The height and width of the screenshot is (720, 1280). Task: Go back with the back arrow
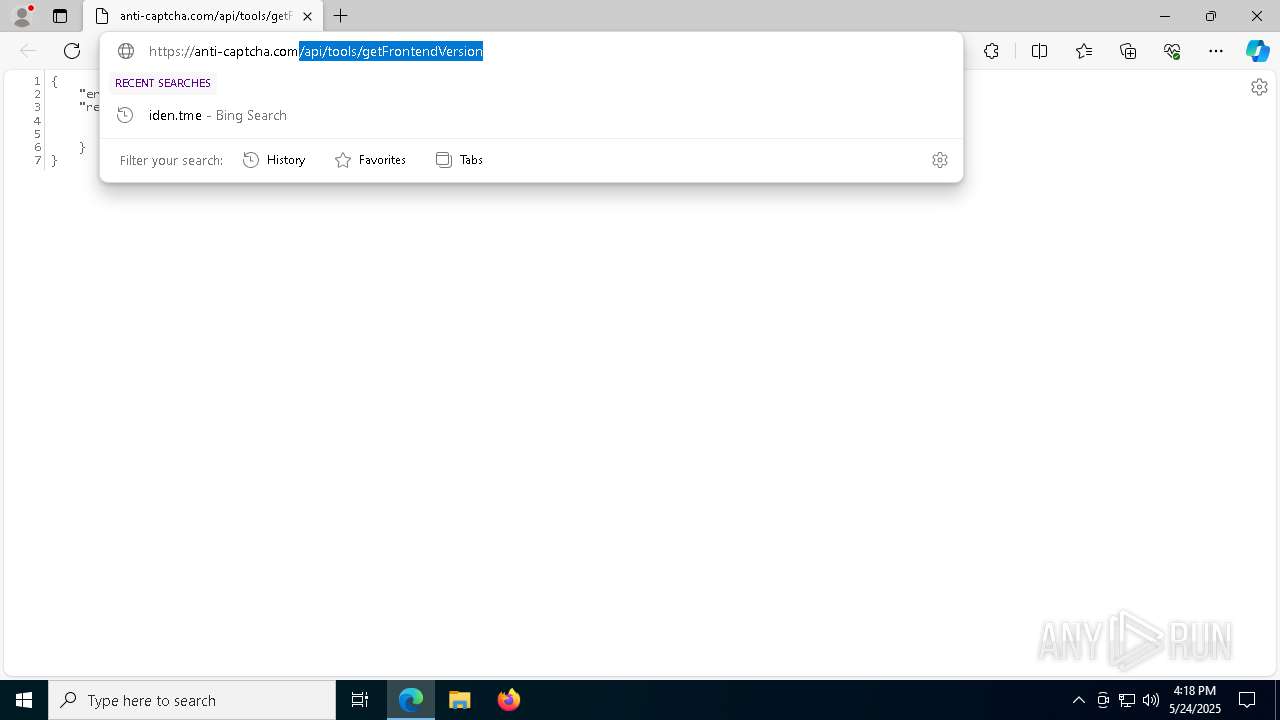(x=28, y=51)
